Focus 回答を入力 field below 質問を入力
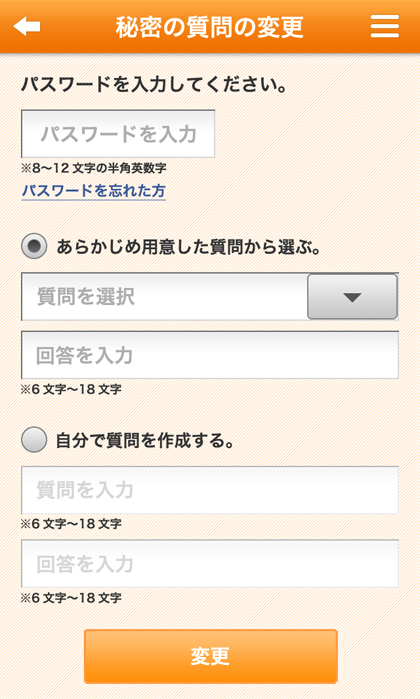This screenshot has width=420, height=699. click(210, 564)
